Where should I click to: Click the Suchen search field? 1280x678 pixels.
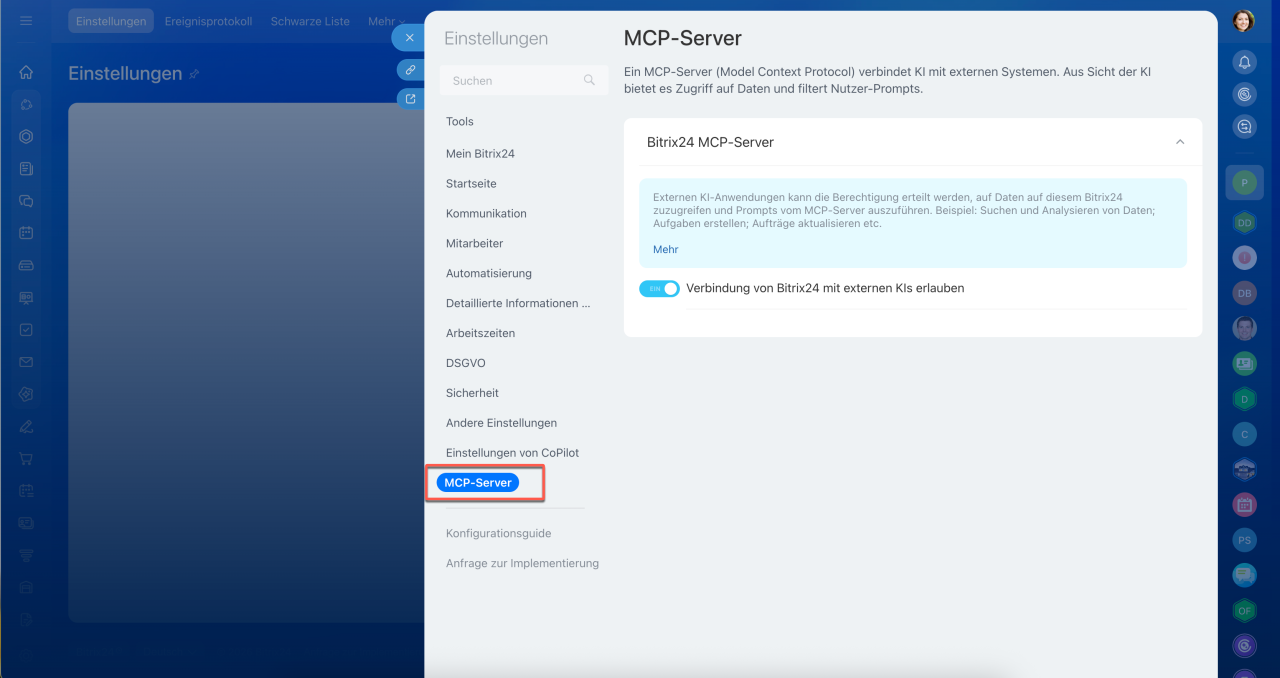pos(523,80)
